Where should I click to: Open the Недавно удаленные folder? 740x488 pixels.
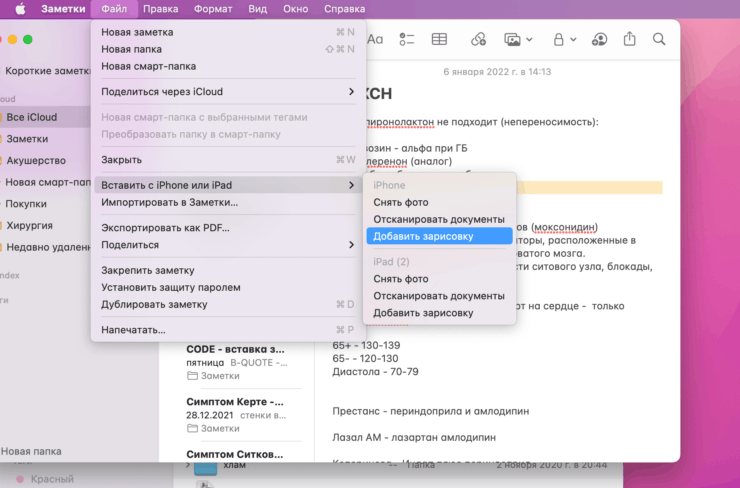tap(45, 247)
